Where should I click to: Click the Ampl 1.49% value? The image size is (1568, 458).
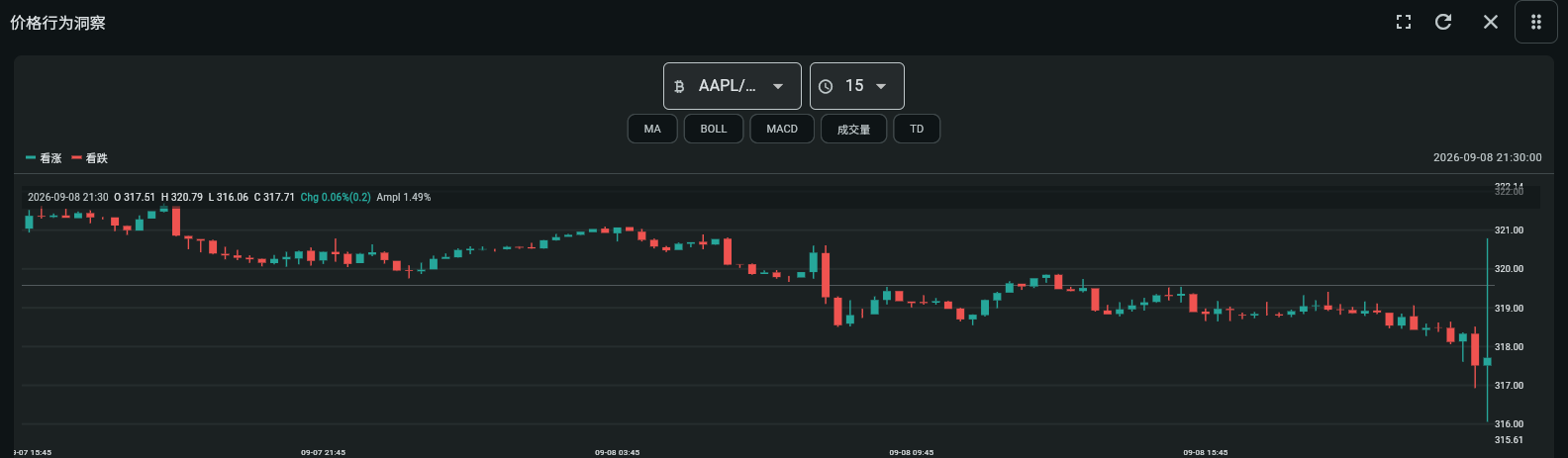404,197
